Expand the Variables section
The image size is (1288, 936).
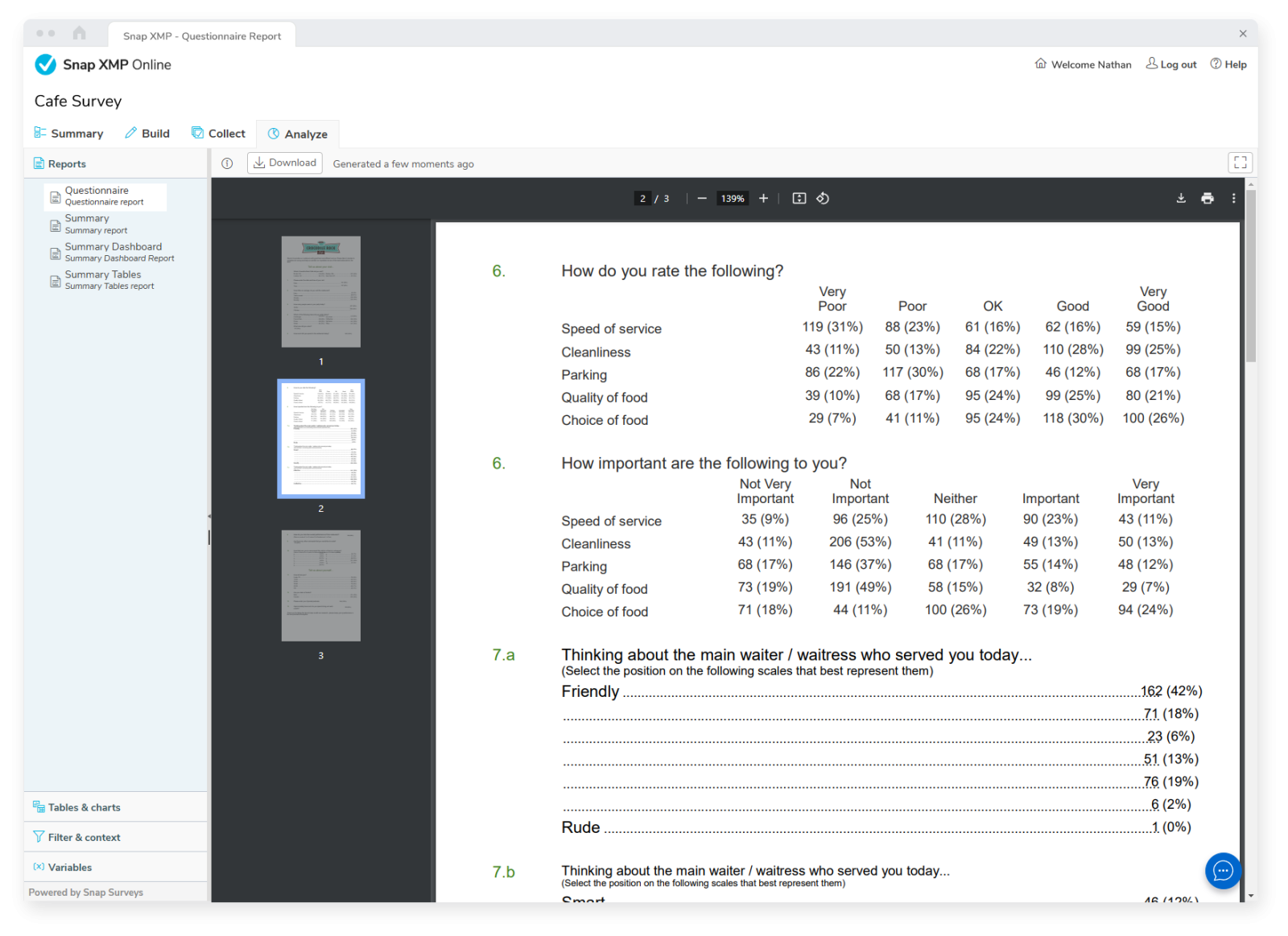click(x=69, y=867)
